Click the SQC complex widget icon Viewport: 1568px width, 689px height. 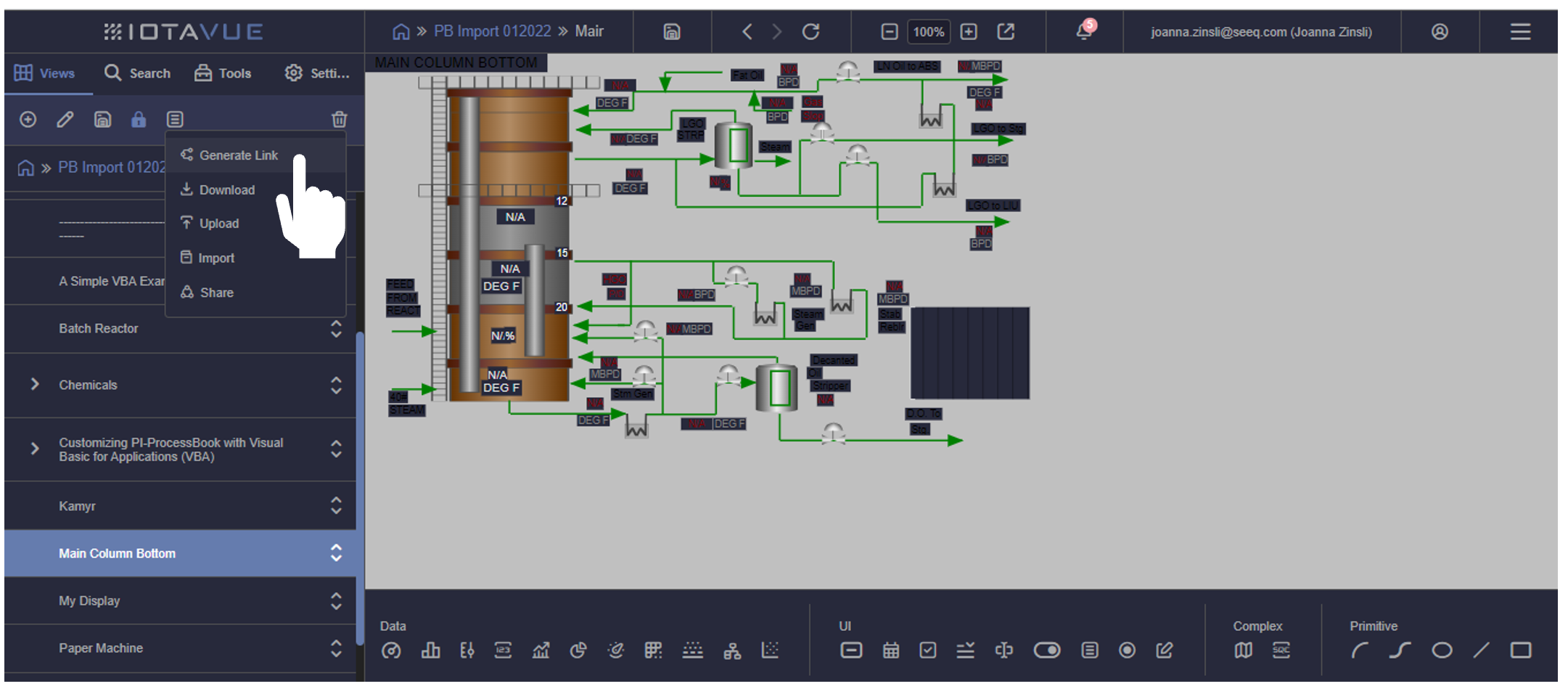tap(1281, 651)
